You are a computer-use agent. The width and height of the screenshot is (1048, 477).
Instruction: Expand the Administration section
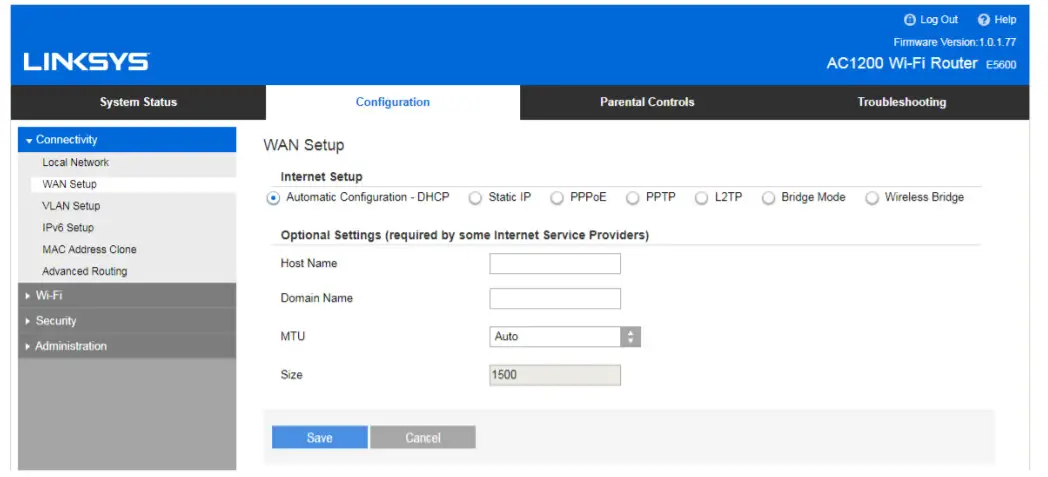[127, 346]
